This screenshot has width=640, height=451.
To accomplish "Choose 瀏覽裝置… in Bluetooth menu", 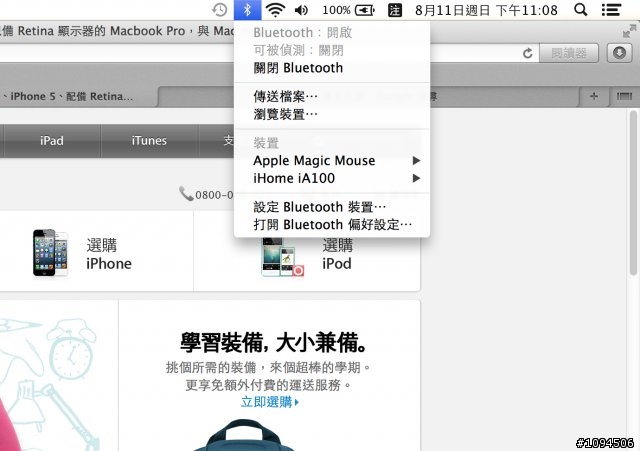I will point(332,114).
